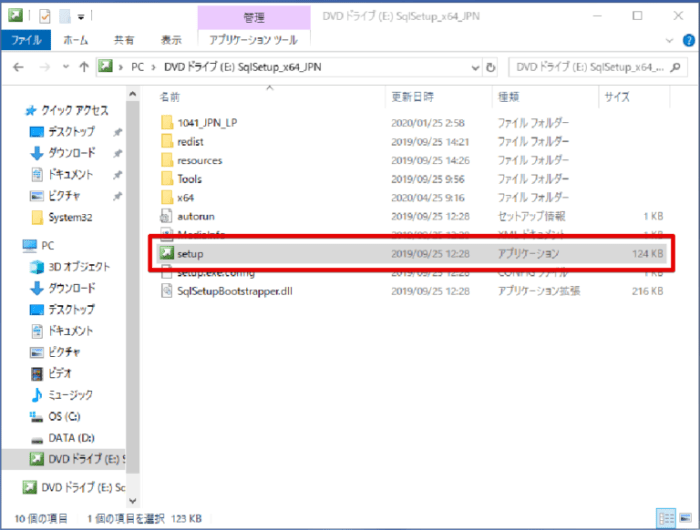
Task: Select the MediaInfo file row
Action: [413, 234]
